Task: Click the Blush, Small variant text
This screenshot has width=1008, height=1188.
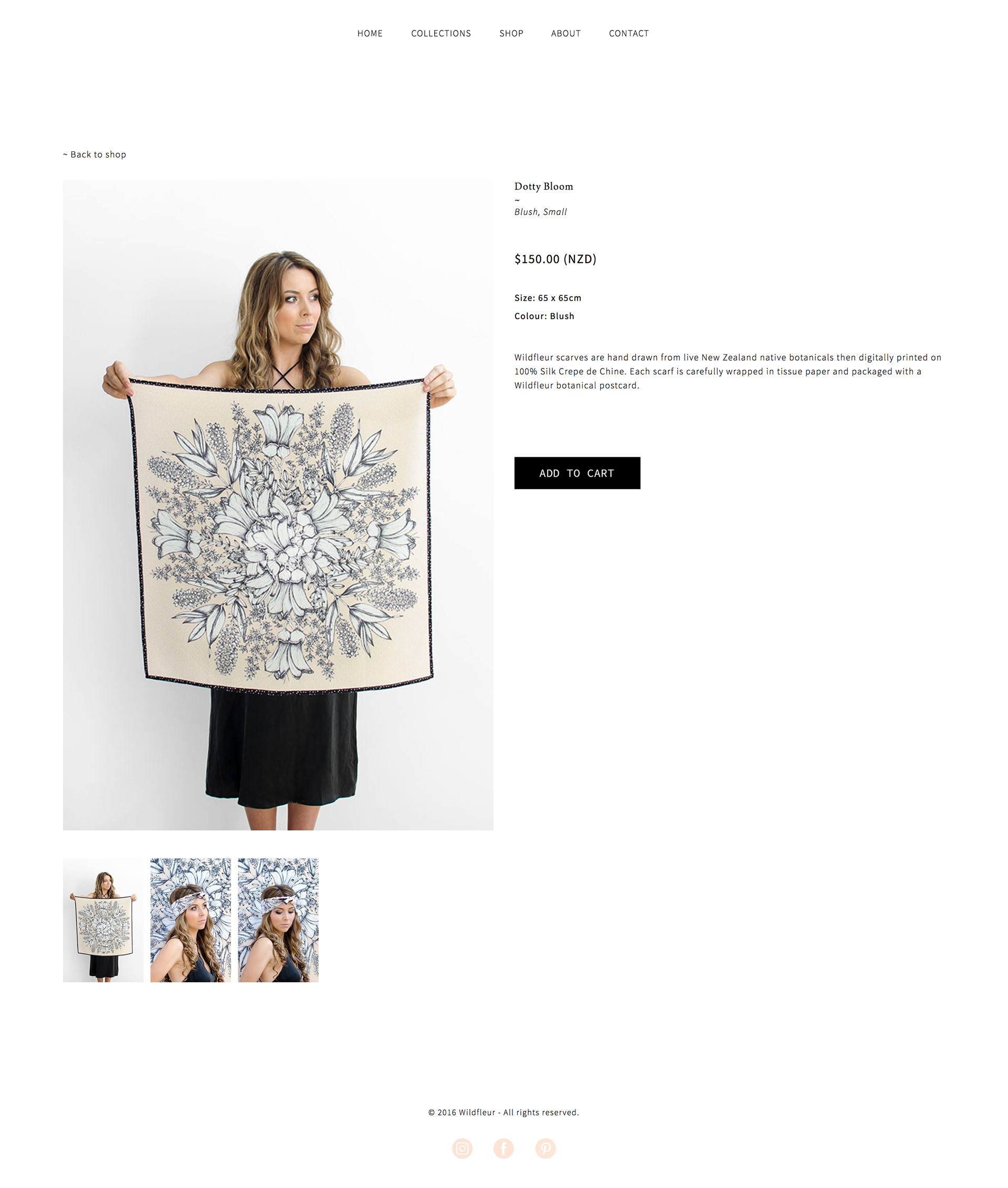Action: click(541, 212)
